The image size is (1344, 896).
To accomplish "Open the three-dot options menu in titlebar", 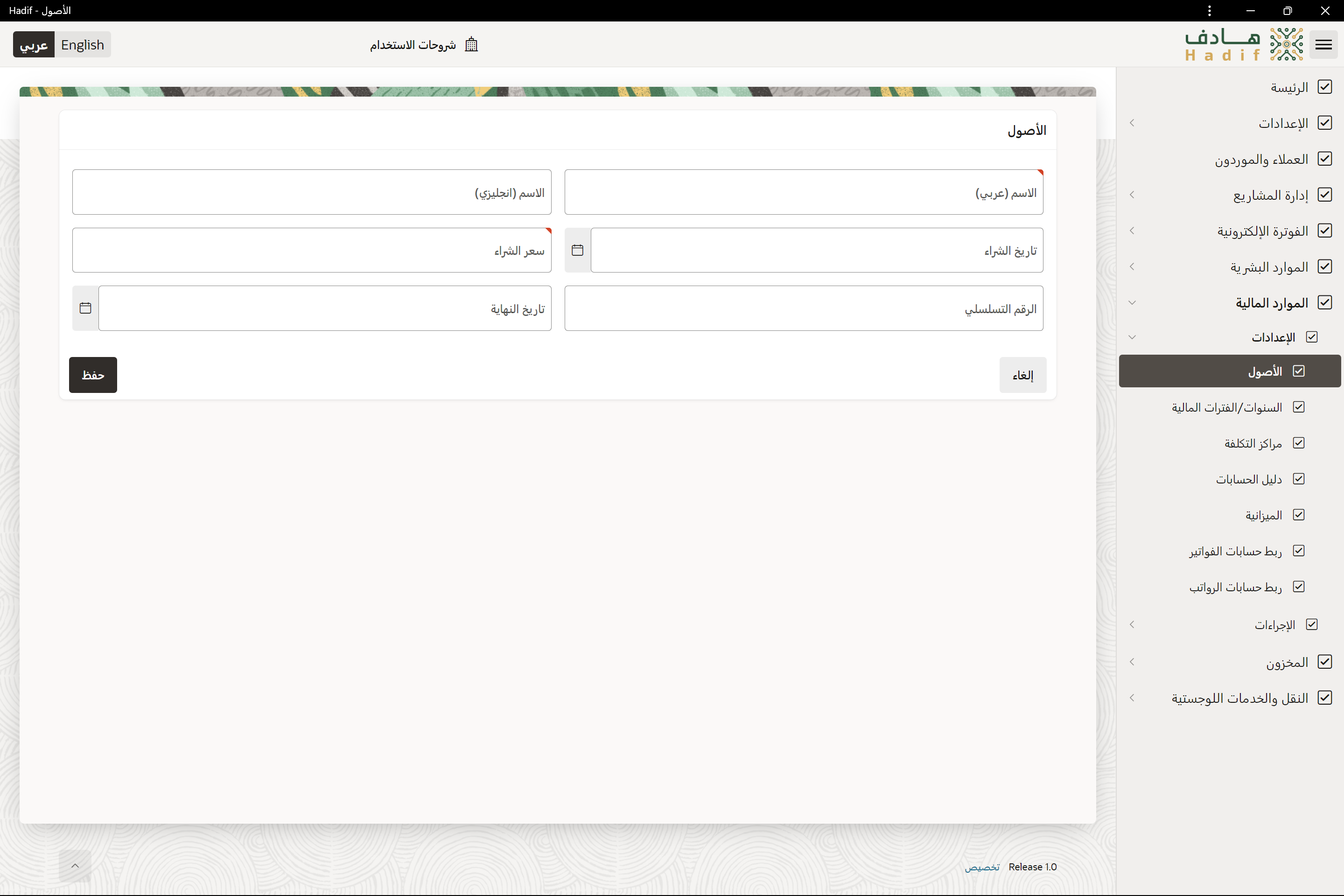I will [x=1209, y=10].
